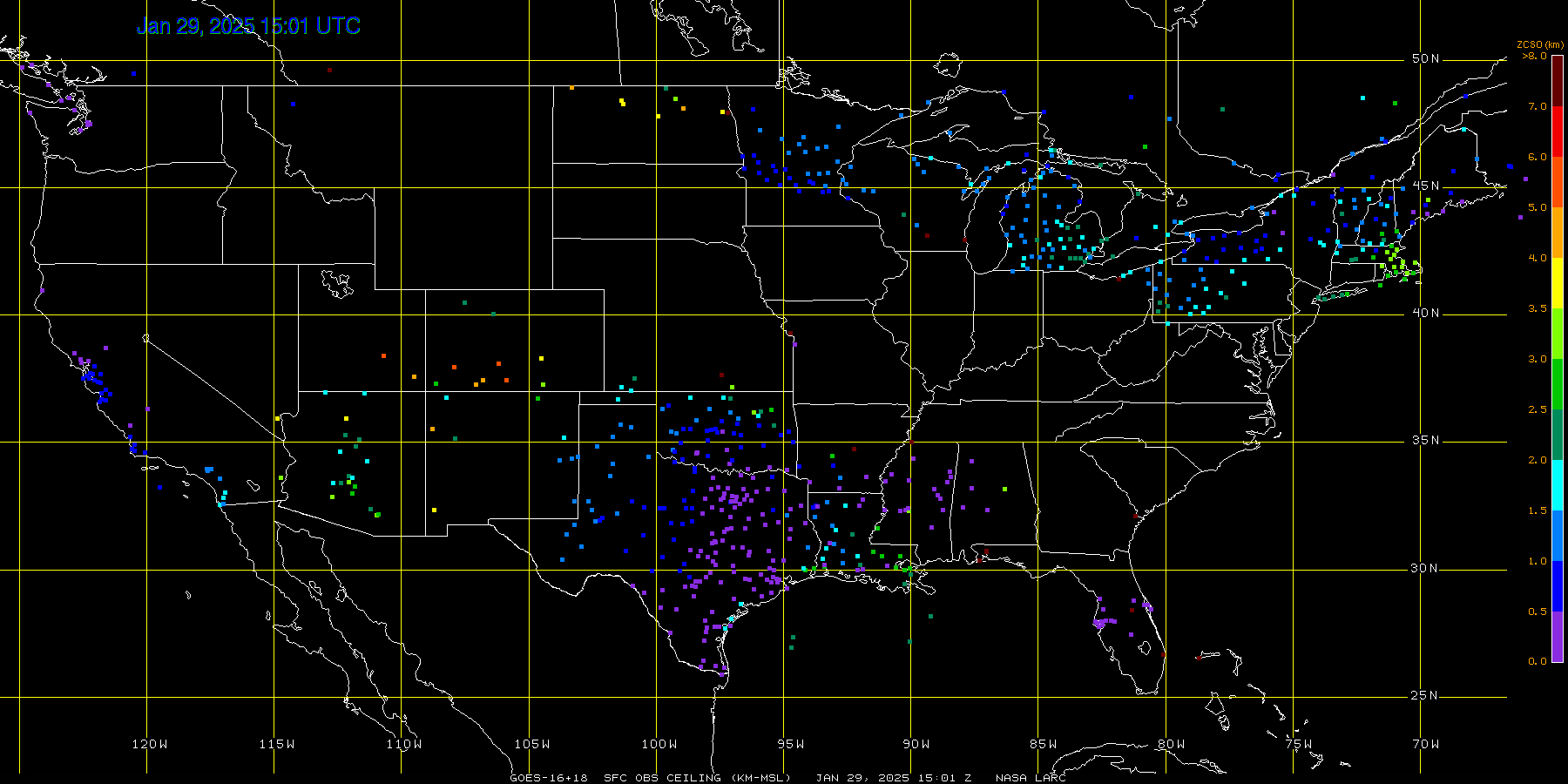Click the 35N latitude label
Image resolution: width=1568 pixels, height=784 pixels.
[x=1426, y=441]
